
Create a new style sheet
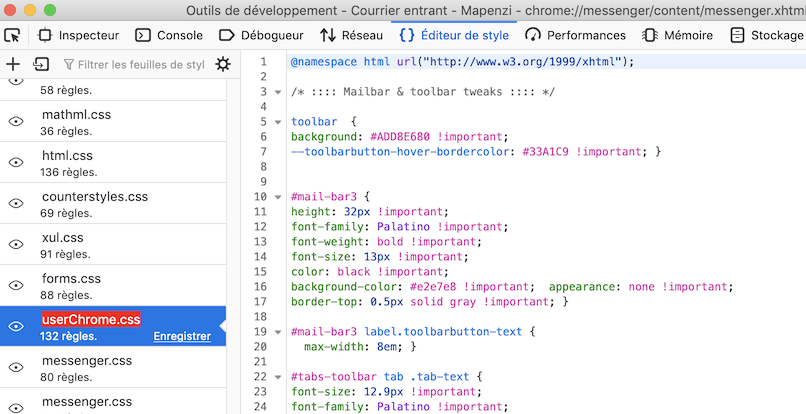(x=13, y=64)
